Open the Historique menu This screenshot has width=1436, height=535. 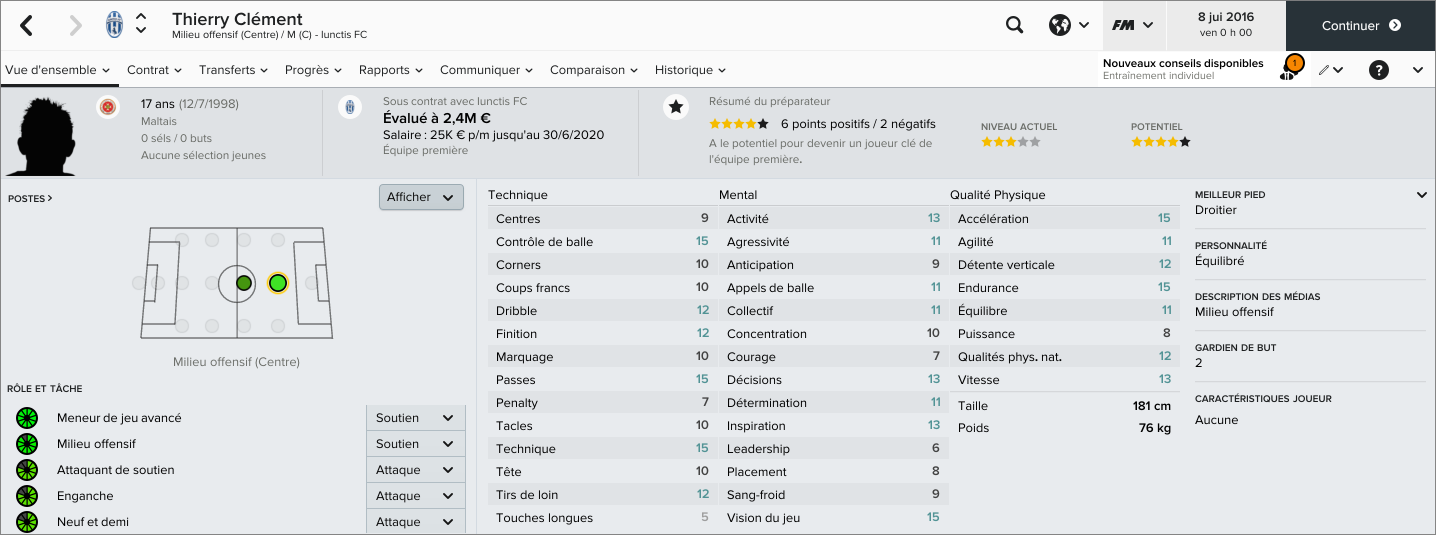pyautogui.click(x=690, y=70)
